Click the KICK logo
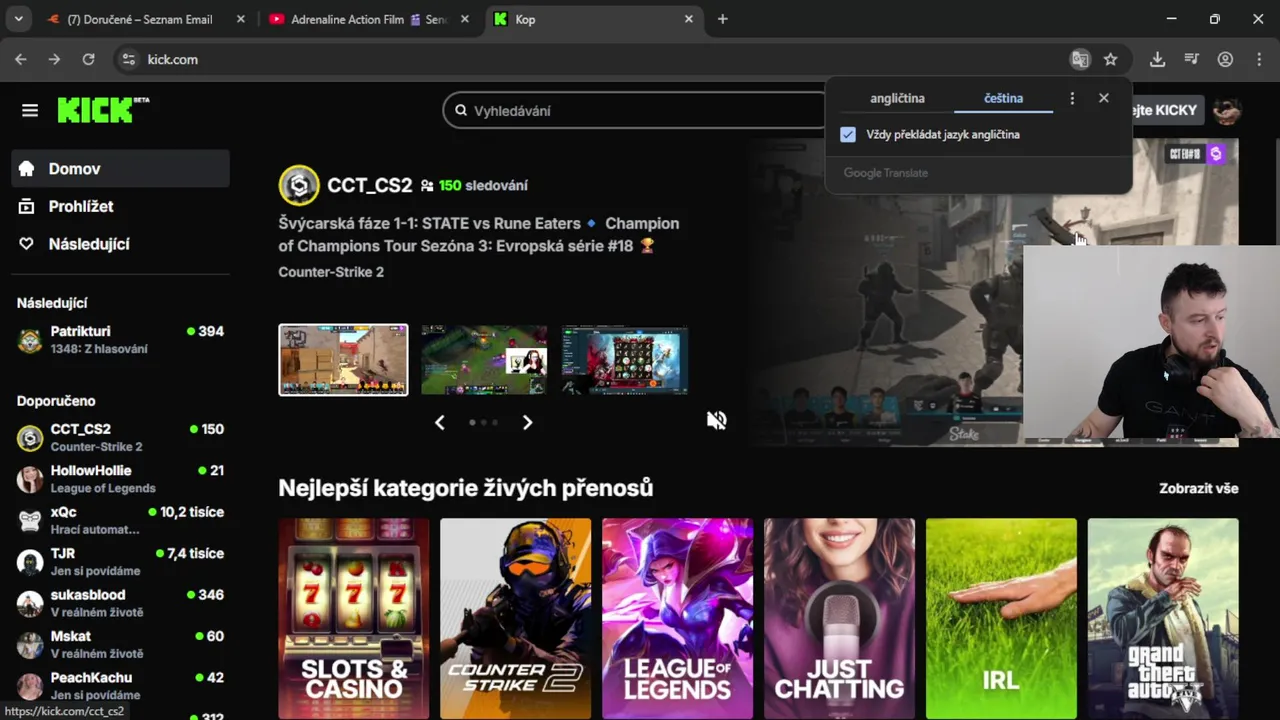Viewport: 1280px width, 720px height. (103, 110)
